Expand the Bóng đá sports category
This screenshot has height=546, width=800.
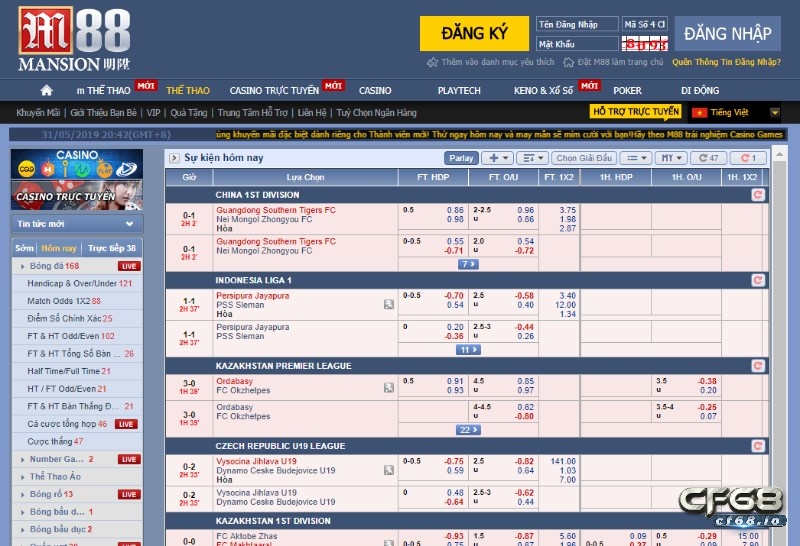(x=22, y=266)
